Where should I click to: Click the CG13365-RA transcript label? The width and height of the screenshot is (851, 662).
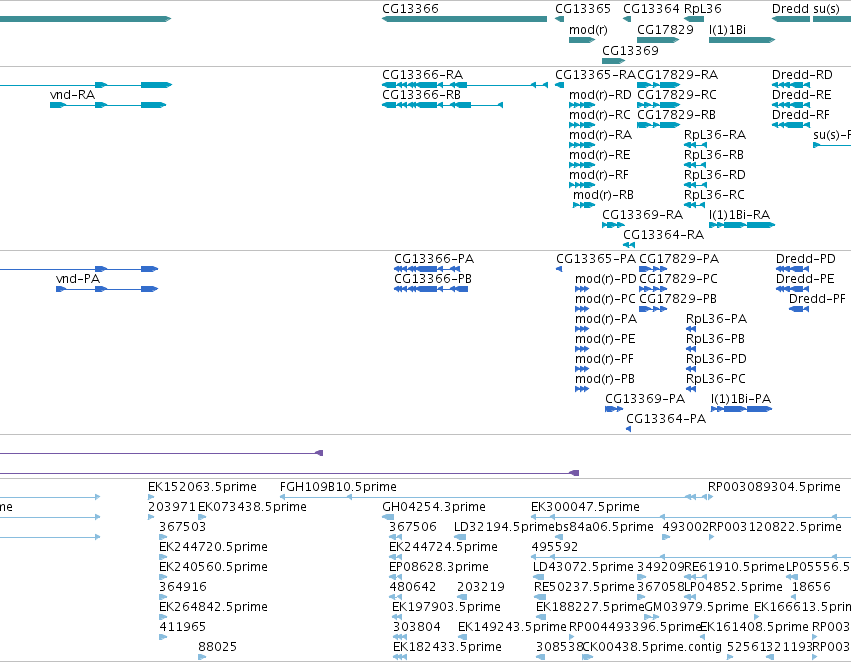coord(595,75)
